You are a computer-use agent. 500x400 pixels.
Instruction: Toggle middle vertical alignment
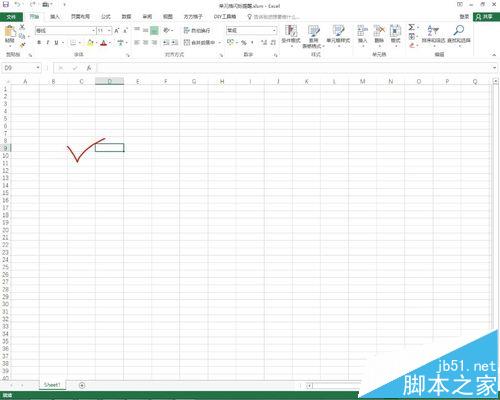click(x=145, y=30)
